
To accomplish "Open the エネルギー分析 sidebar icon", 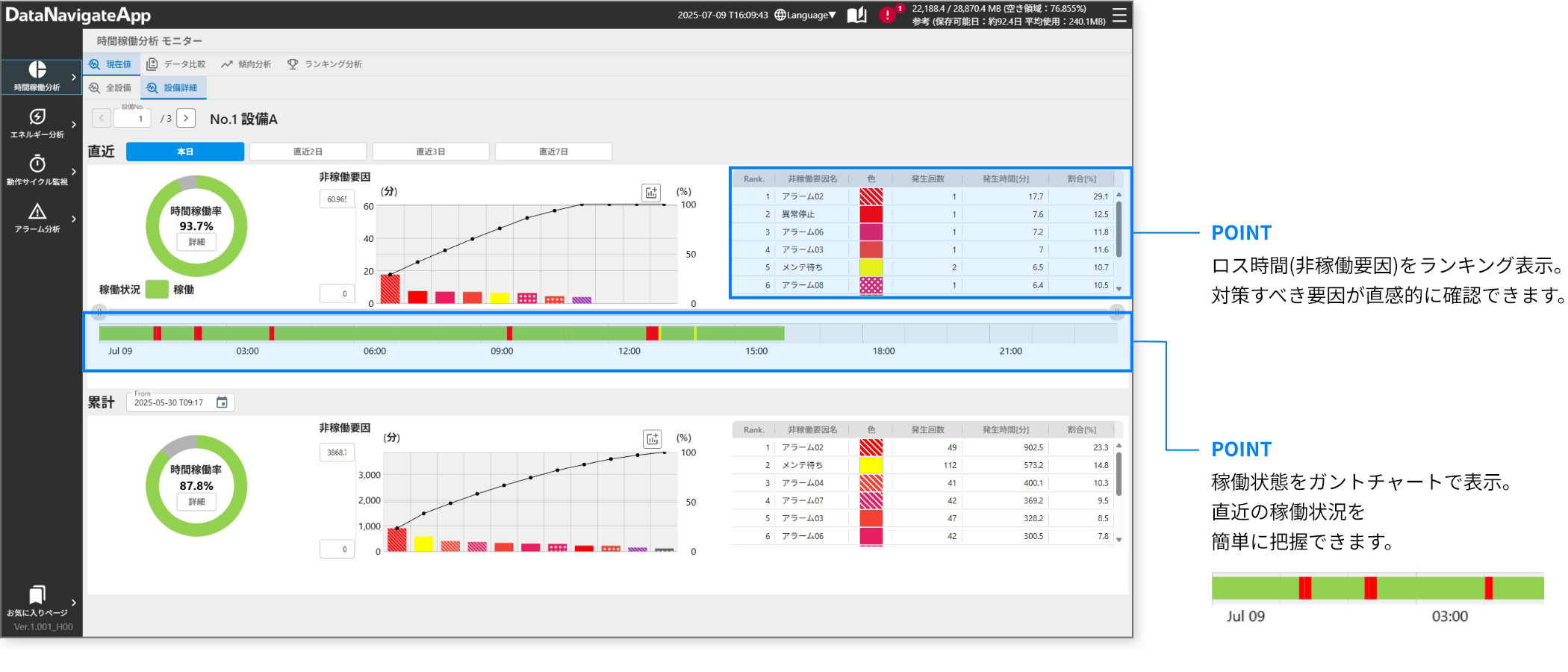I will (37, 117).
